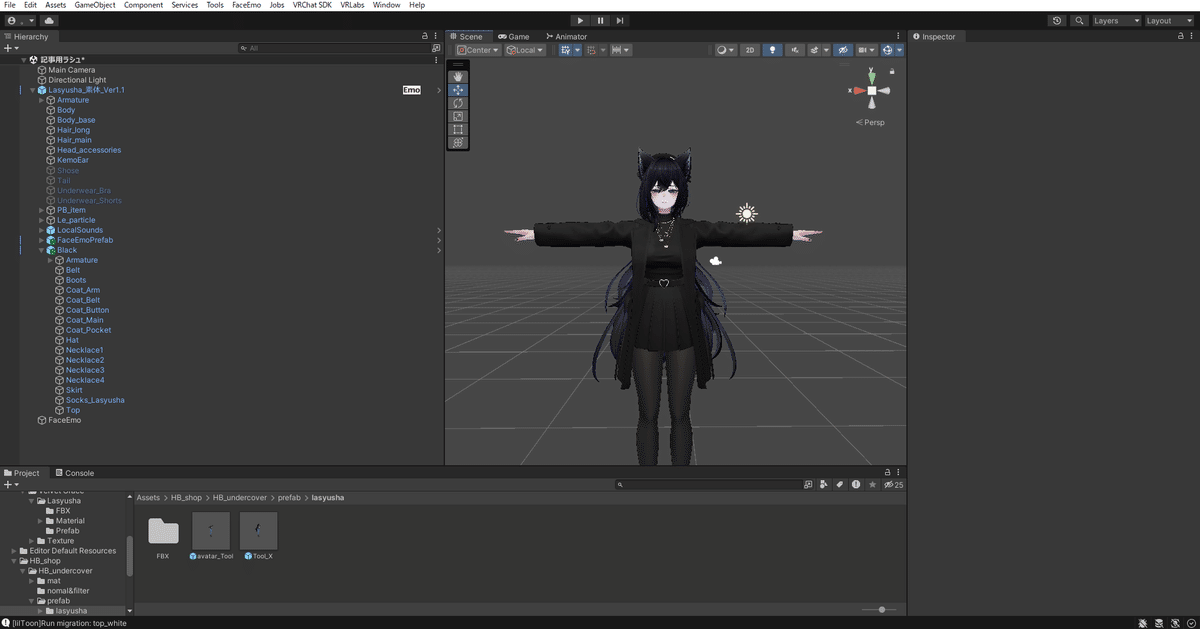Switch to the Console tab

point(75,473)
